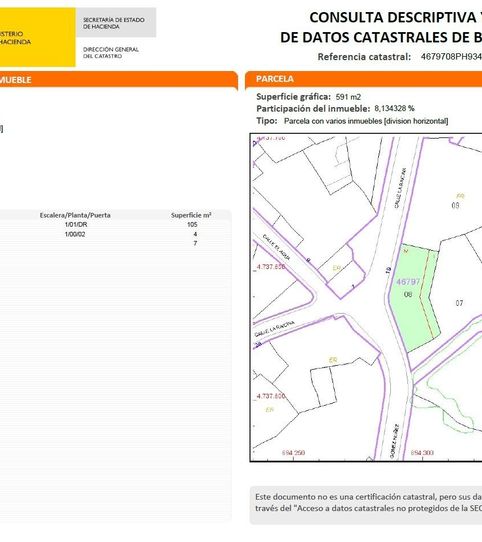The height and width of the screenshot is (542, 482).
Task: Click the Escalera/Planta/Puerta column header
Action: click(75, 215)
